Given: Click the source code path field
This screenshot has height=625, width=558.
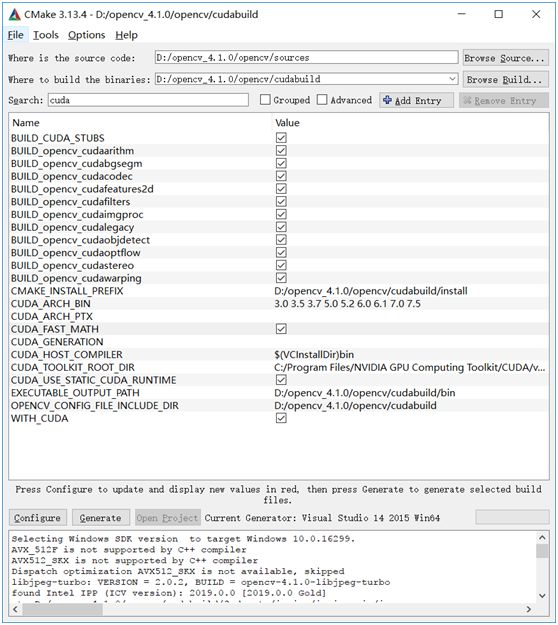Looking at the screenshot, I should [x=307, y=57].
